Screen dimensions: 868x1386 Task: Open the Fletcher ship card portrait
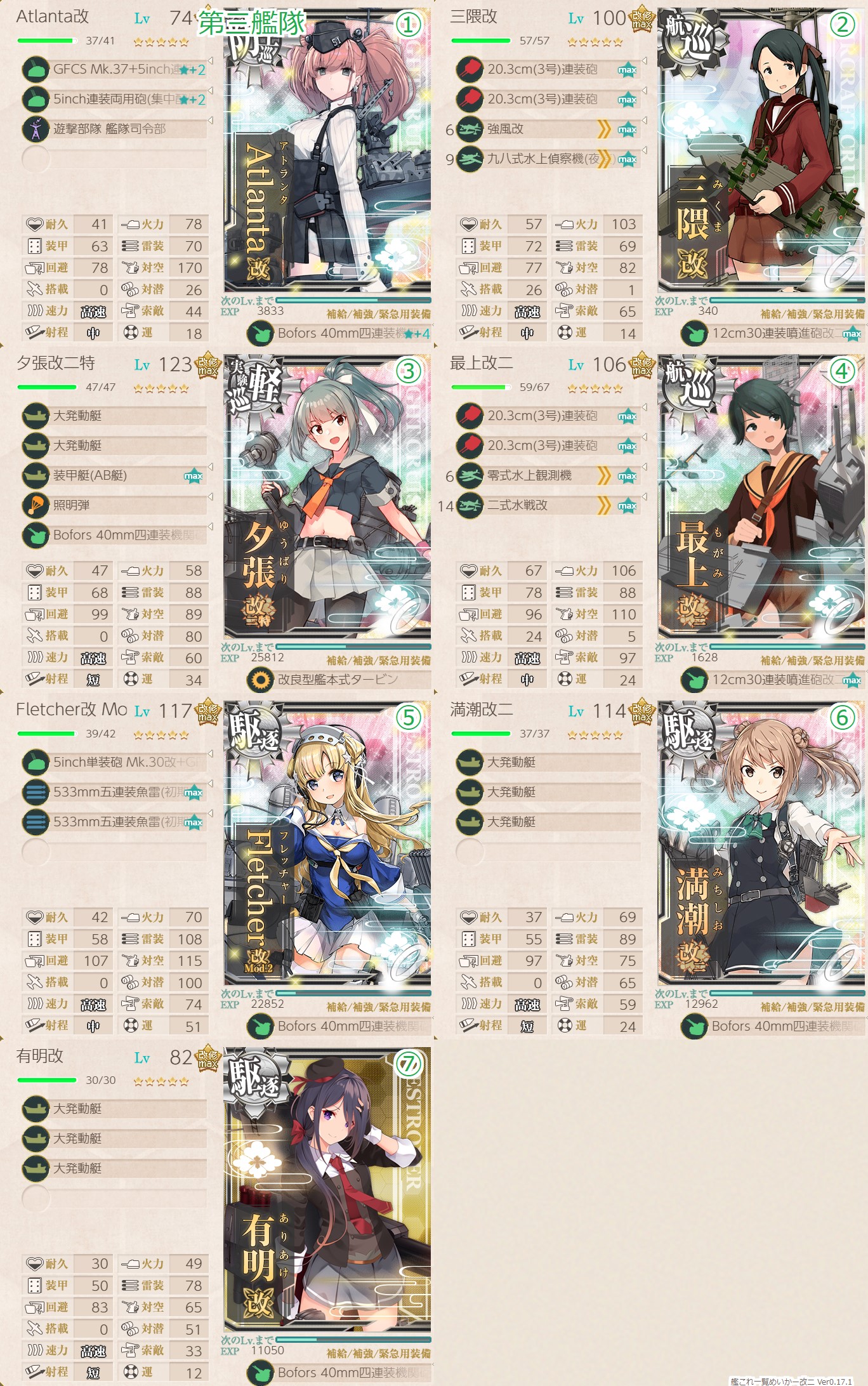[327, 843]
